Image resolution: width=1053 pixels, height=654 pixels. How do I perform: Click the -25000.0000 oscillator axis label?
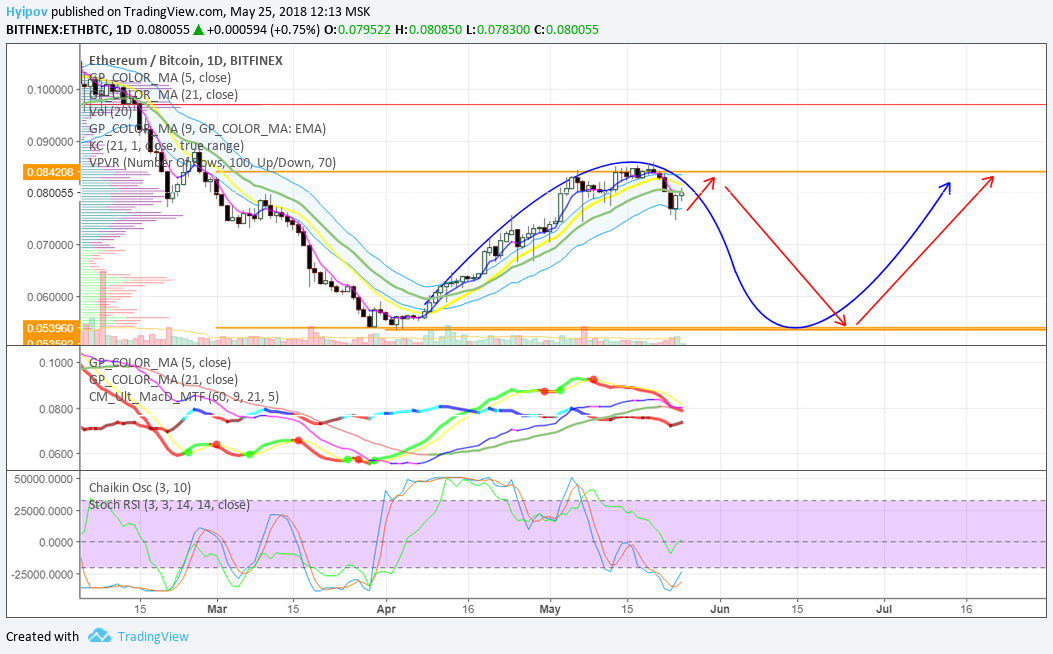(x=42, y=575)
